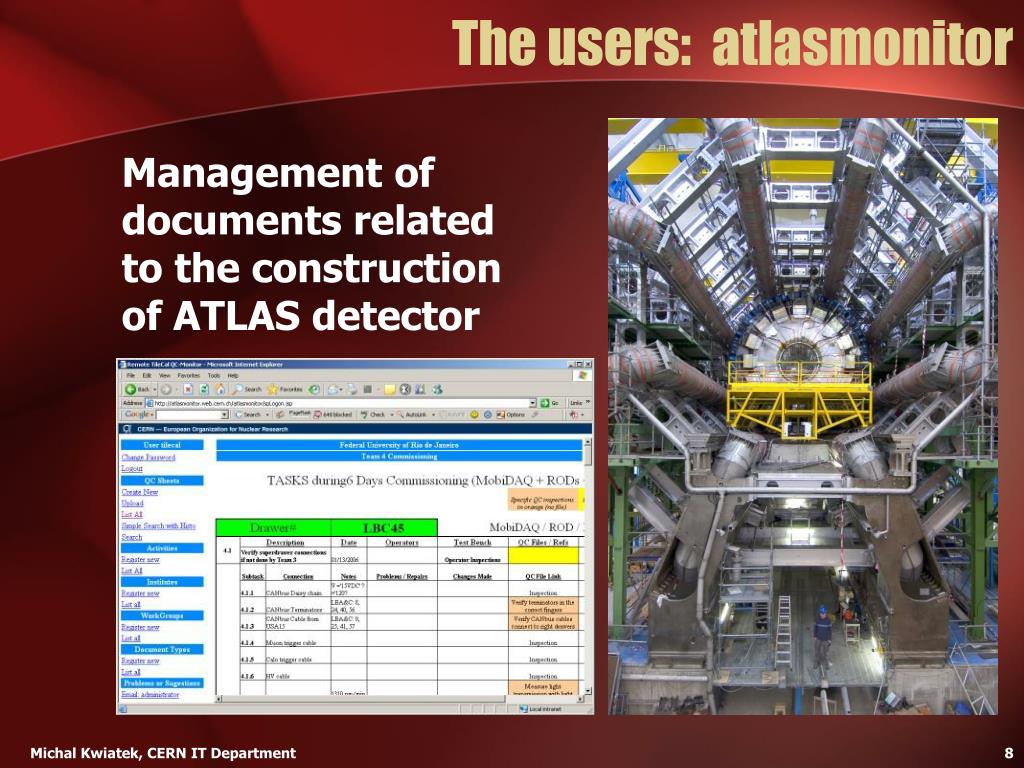Open the File menu

pos(131,376)
